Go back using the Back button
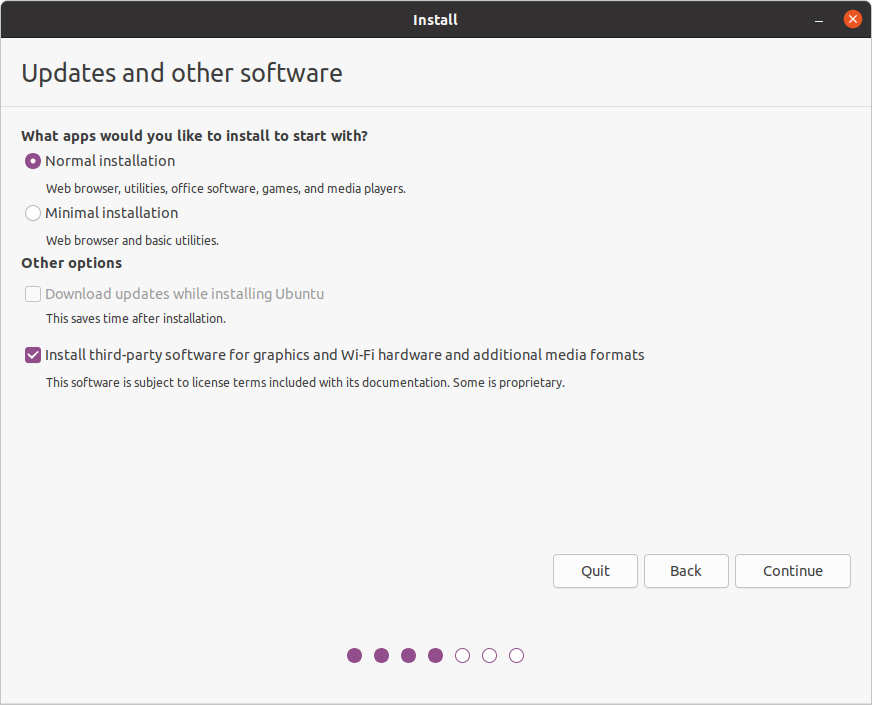This screenshot has width=872, height=705. (686, 571)
